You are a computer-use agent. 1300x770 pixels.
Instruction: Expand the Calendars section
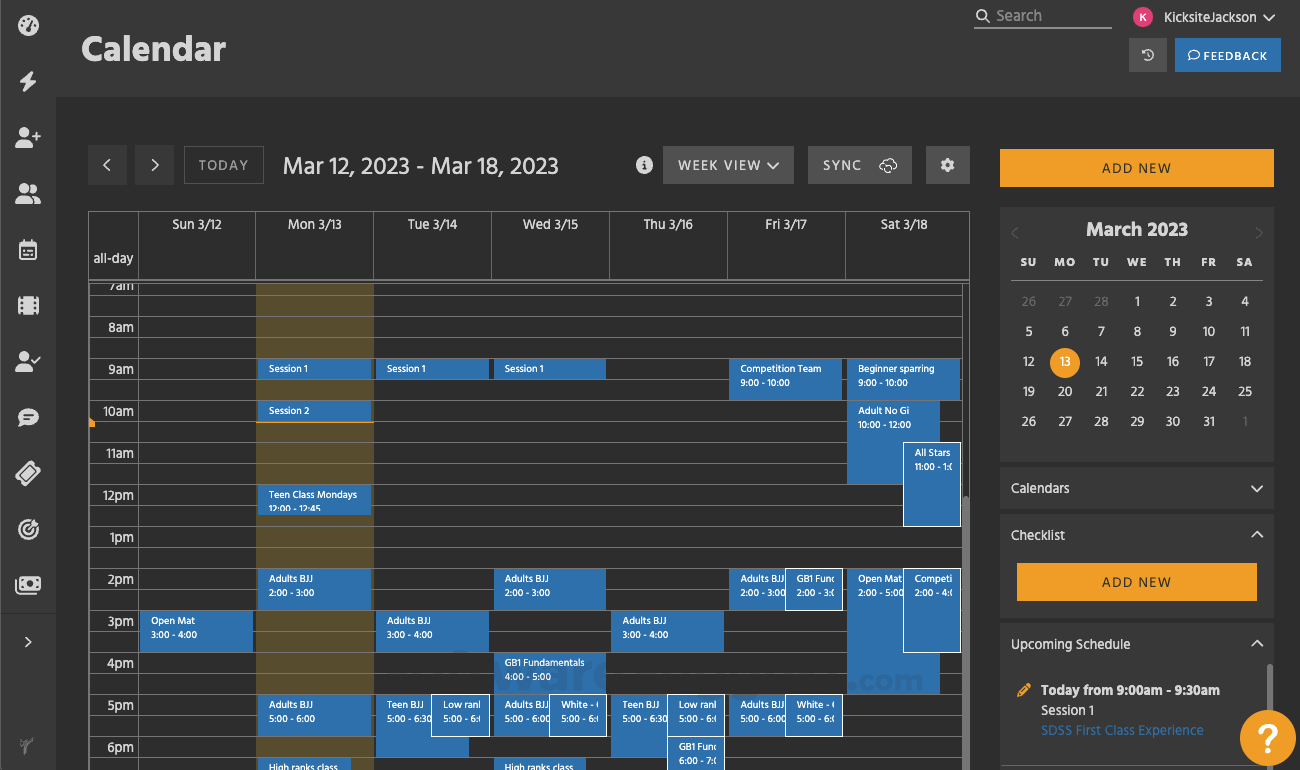1257,488
